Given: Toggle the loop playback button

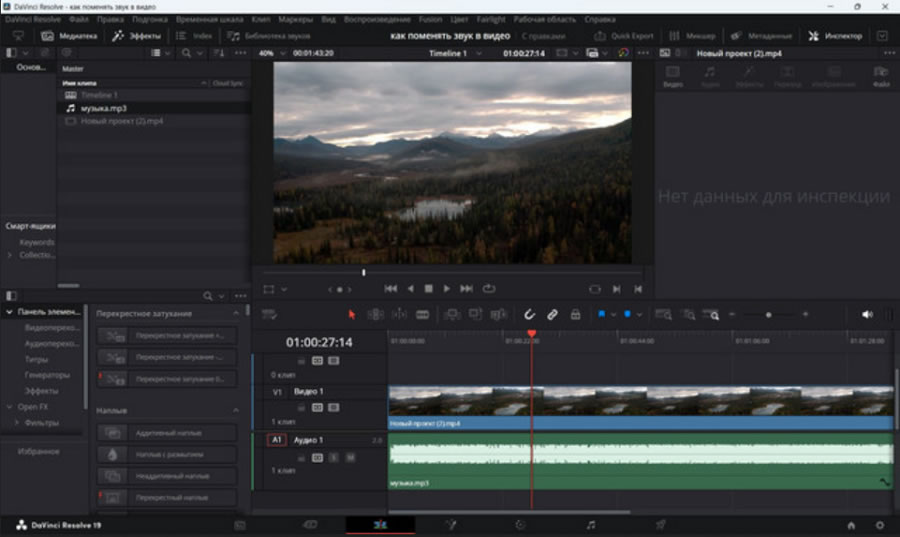Looking at the screenshot, I should coord(488,289).
